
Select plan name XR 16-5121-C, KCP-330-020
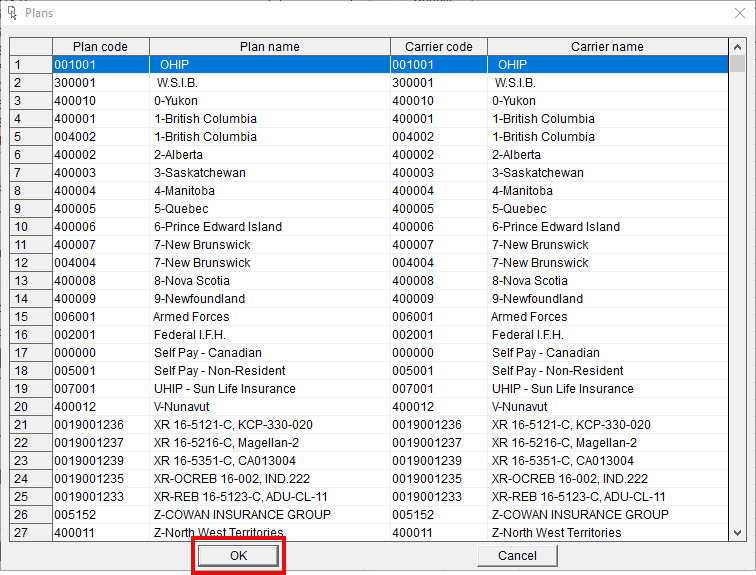270,425
